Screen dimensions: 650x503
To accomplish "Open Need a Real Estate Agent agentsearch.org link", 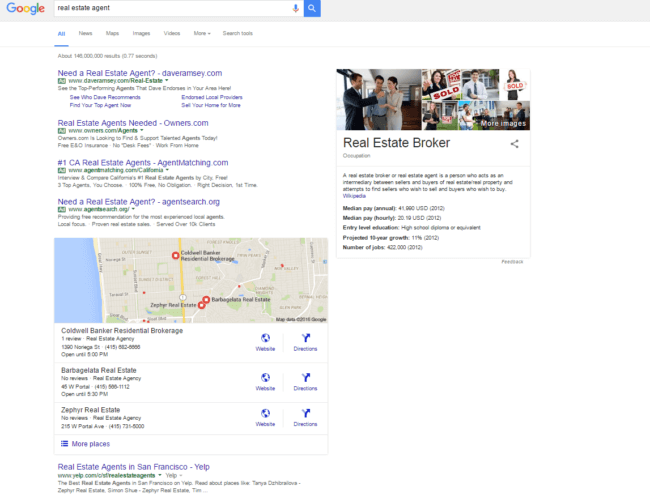I will tap(138, 202).
